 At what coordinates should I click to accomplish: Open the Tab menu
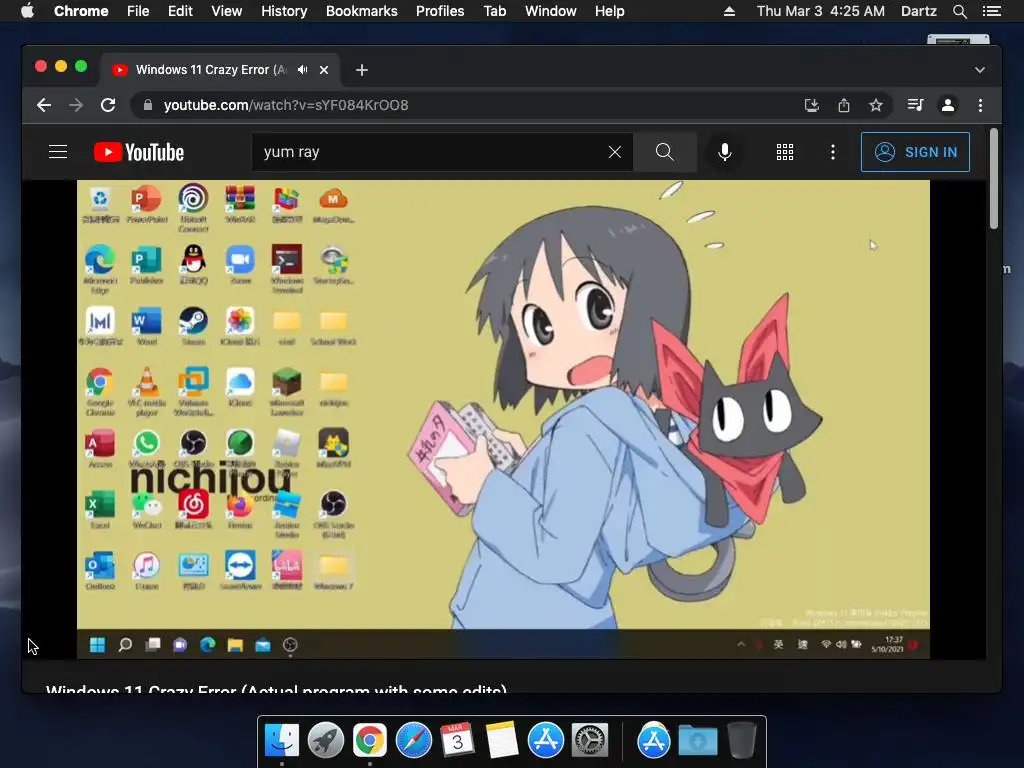[x=494, y=11]
